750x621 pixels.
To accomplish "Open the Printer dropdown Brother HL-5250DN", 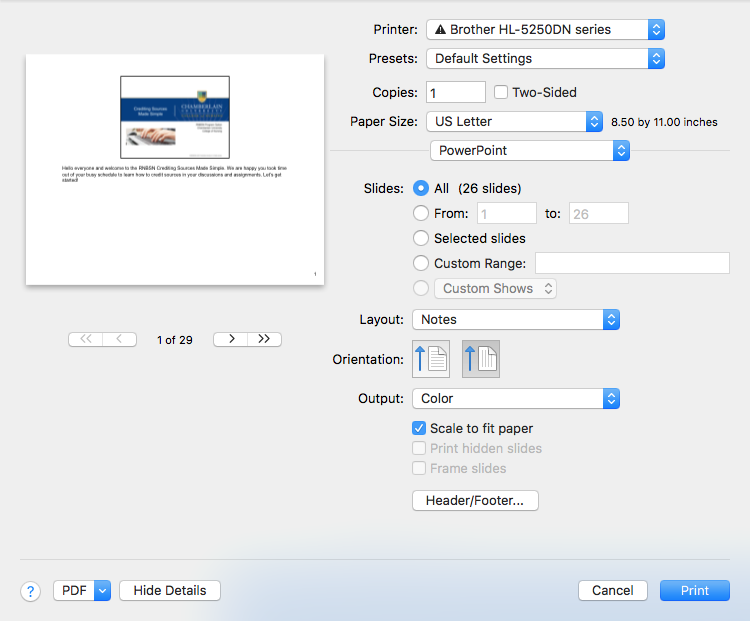I will point(545,30).
